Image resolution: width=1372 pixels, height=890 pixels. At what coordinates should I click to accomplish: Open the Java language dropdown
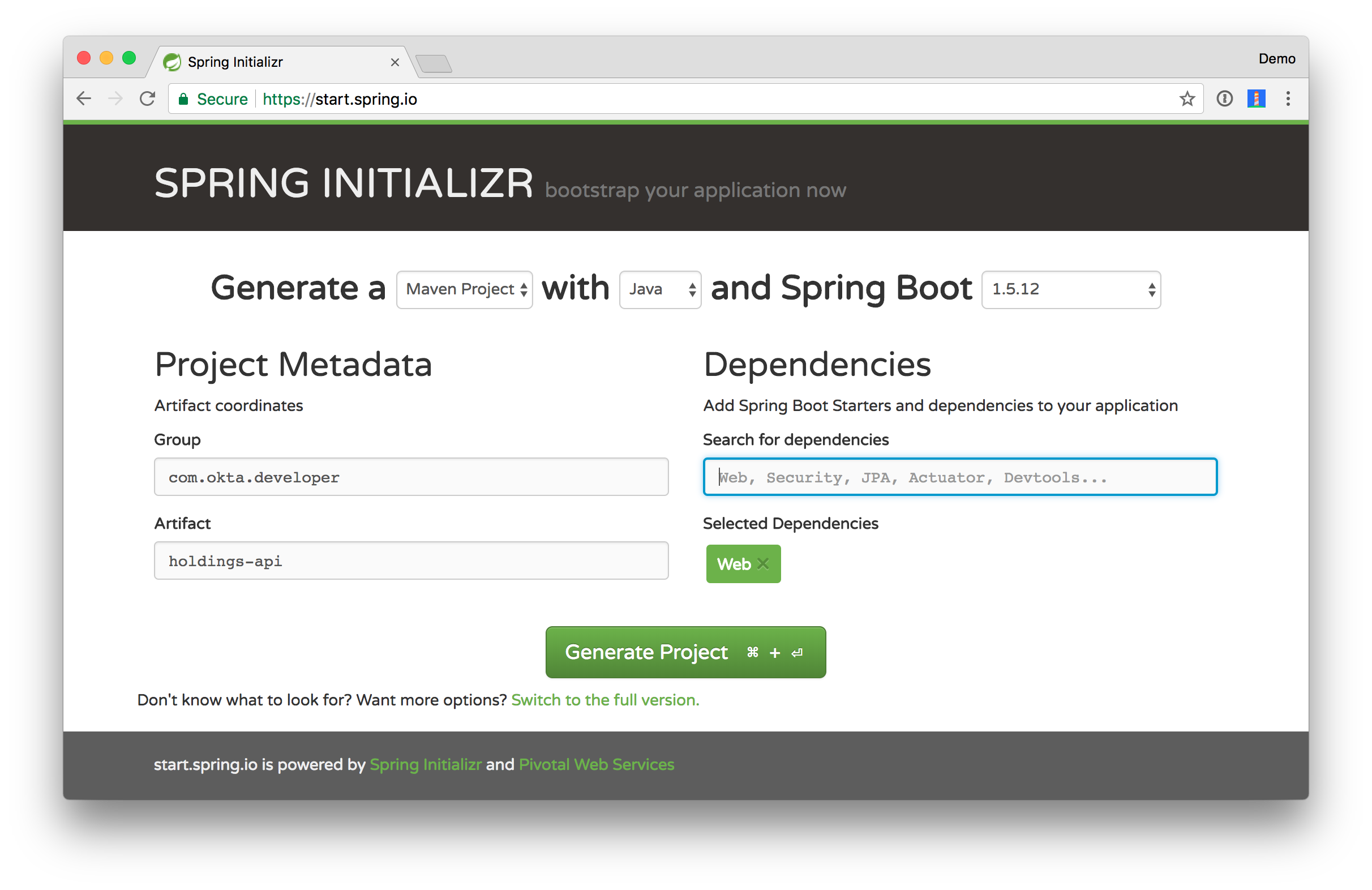pyautogui.click(x=660, y=289)
